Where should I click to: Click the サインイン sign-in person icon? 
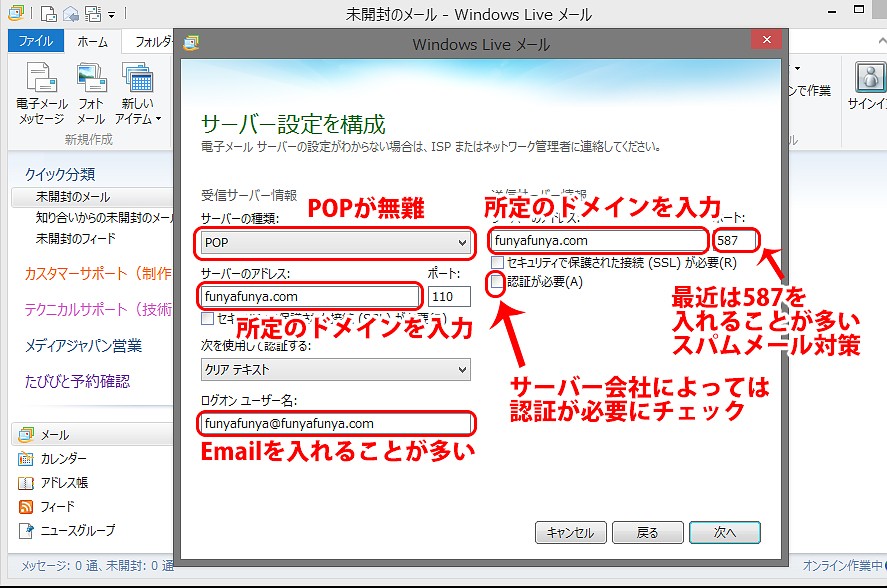[870, 77]
